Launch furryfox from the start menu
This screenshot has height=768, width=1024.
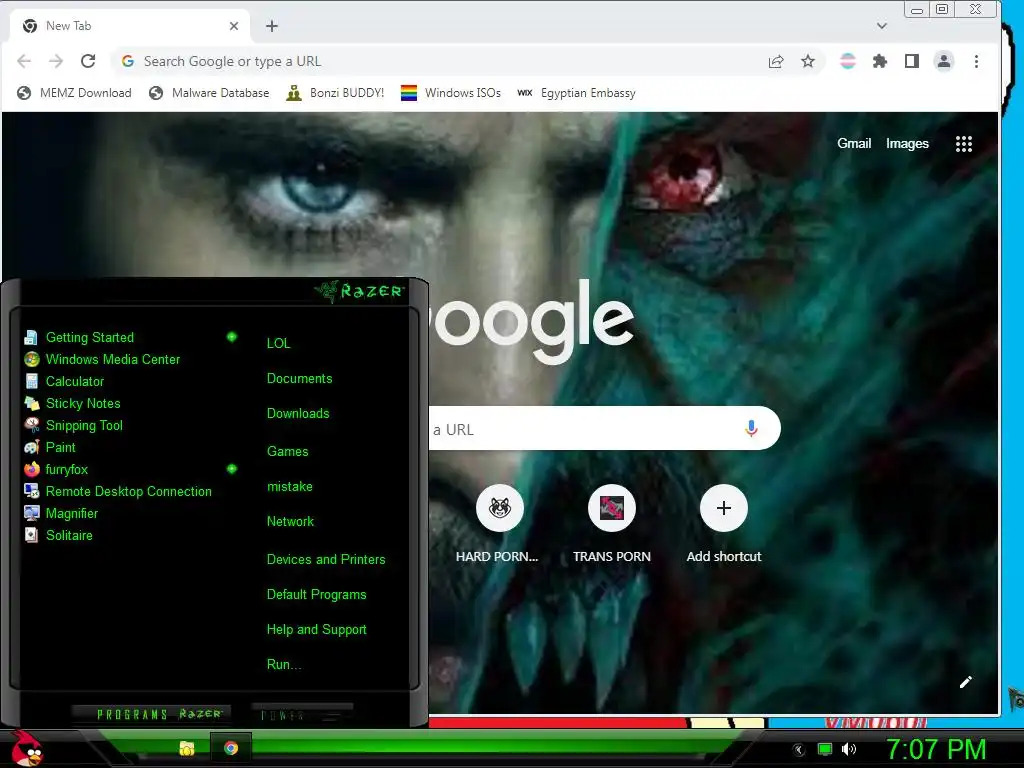[56, 469]
